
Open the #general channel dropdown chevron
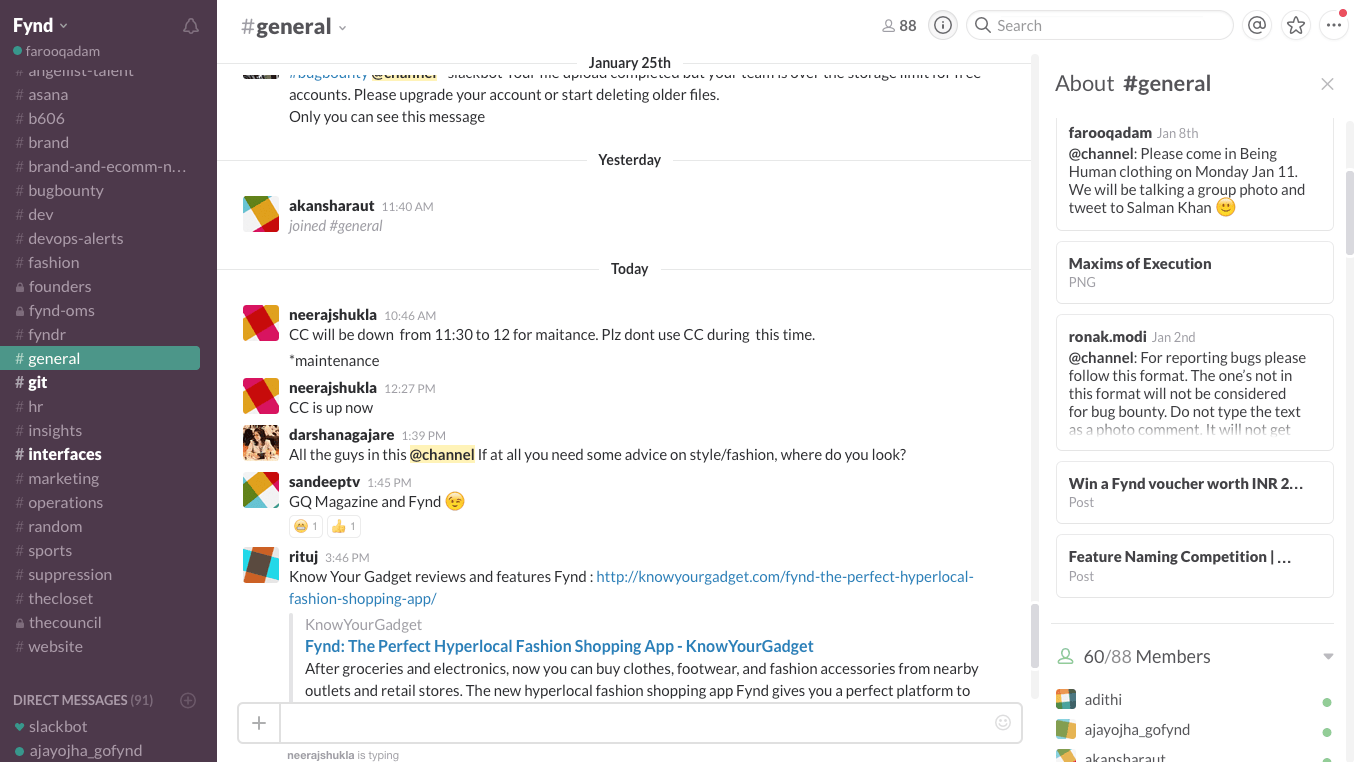[342, 28]
